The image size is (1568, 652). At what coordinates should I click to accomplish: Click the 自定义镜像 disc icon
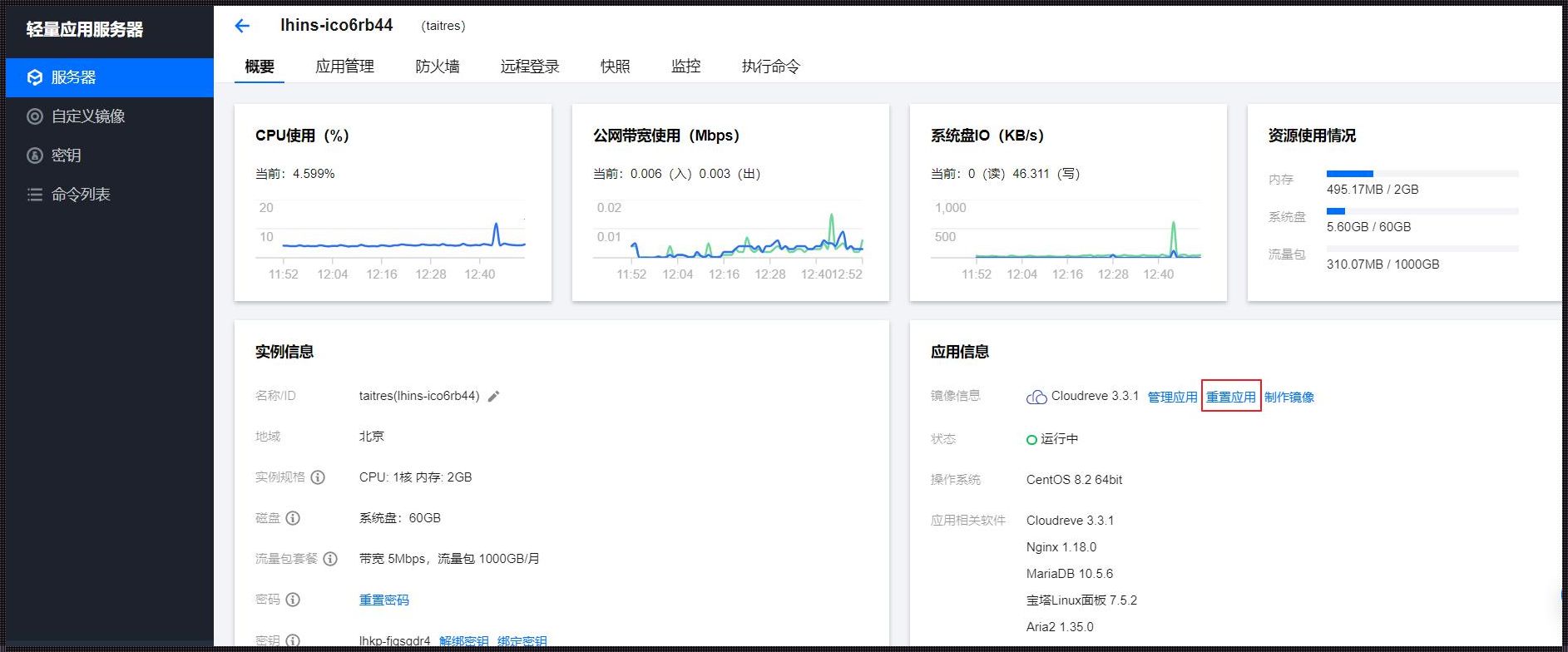point(35,116)
